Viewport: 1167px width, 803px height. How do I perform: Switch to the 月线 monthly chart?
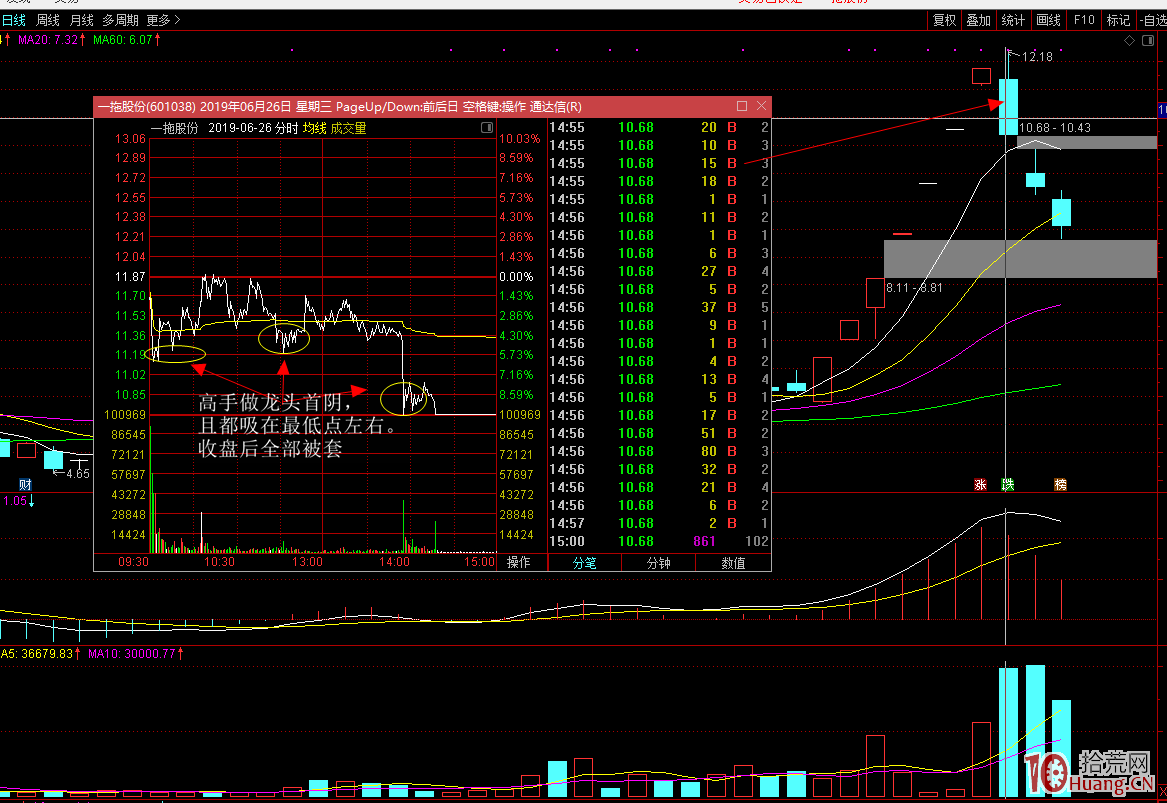(x=82, y=20)
